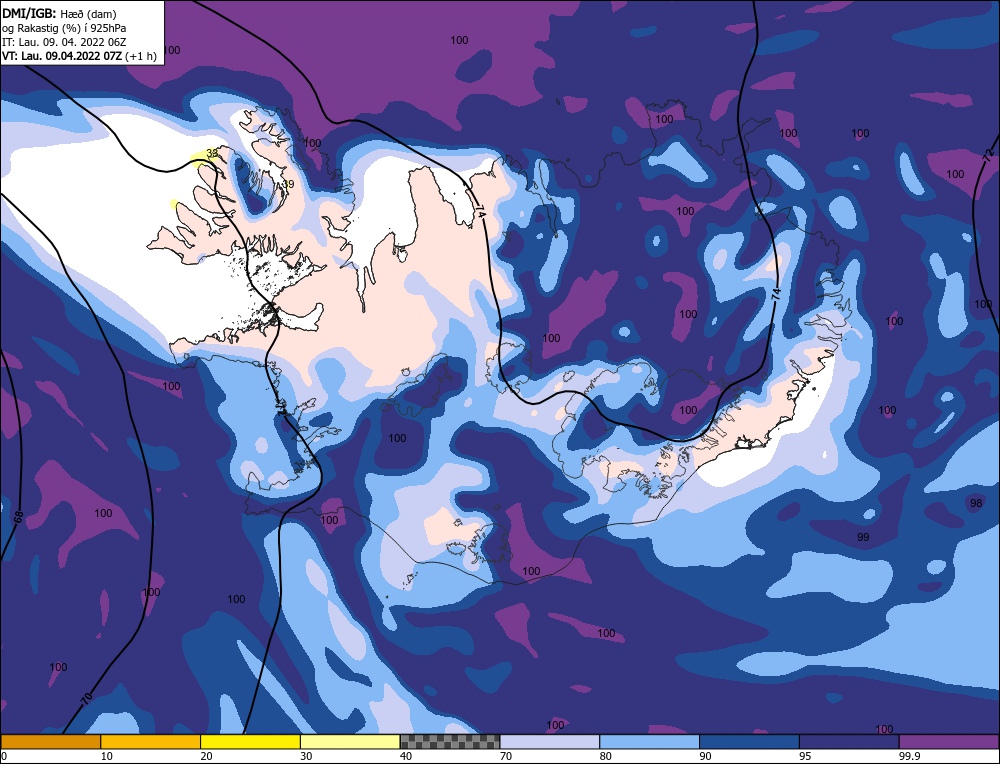Screen dimensions: 1000x764
Task: Pick the light blue 80–90 legend swatch
Action: (649, 741)
